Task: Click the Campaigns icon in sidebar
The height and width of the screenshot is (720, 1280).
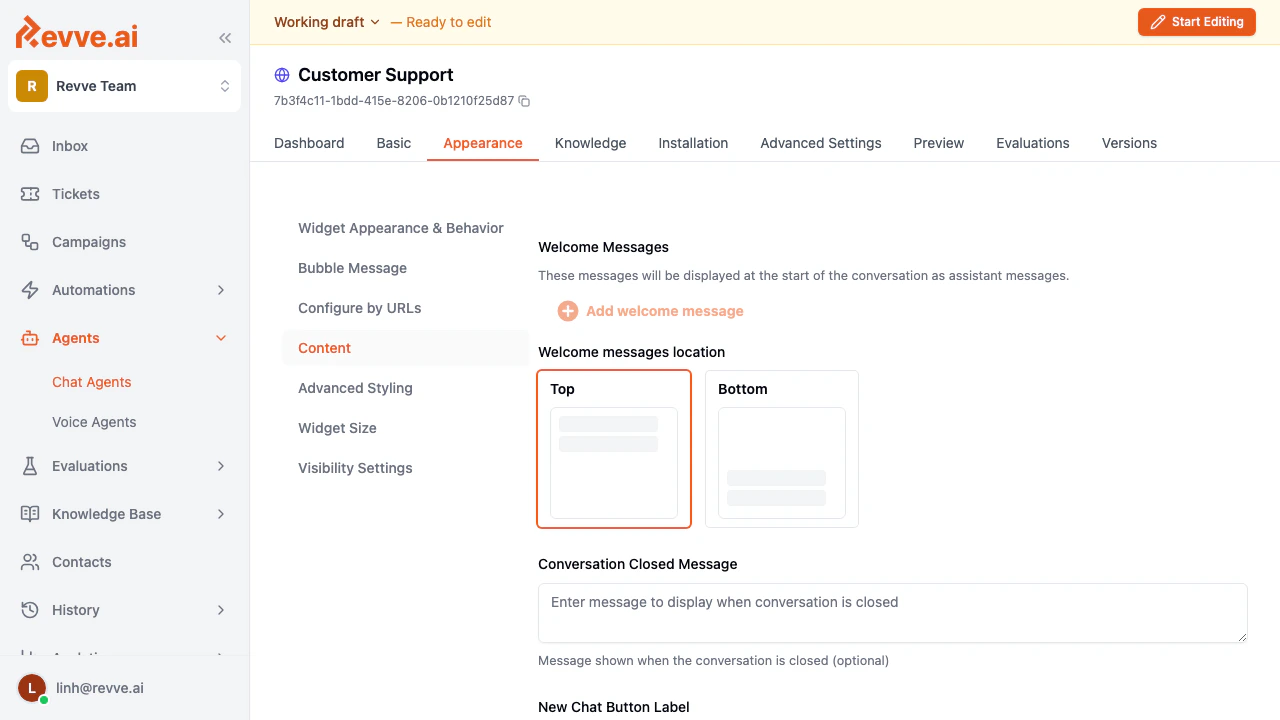Action: click(x=30, y=242)
